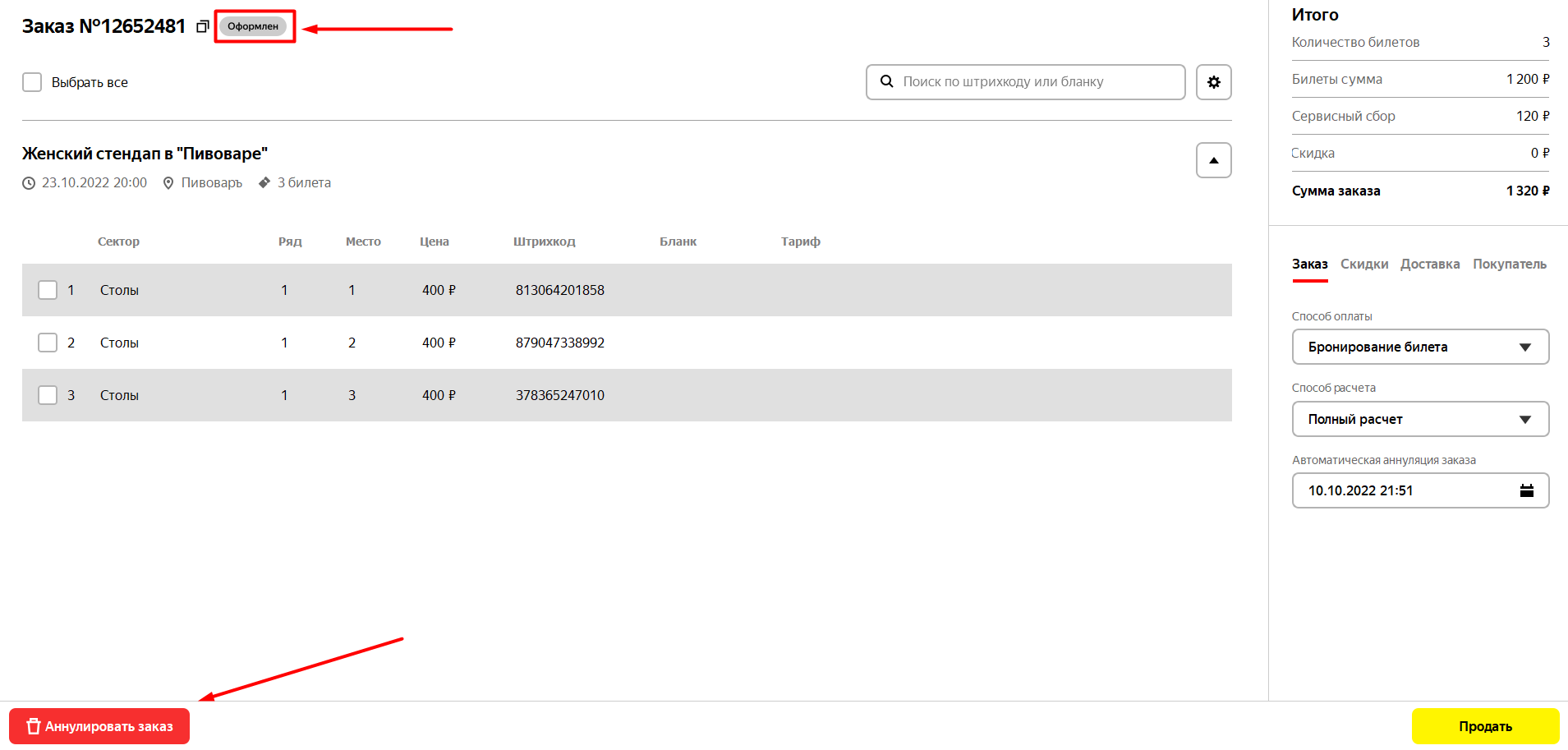Copy order number with the copy icon
This screenshot has width=1568, height=750.
pyautogui.click(x=202, y=27)
